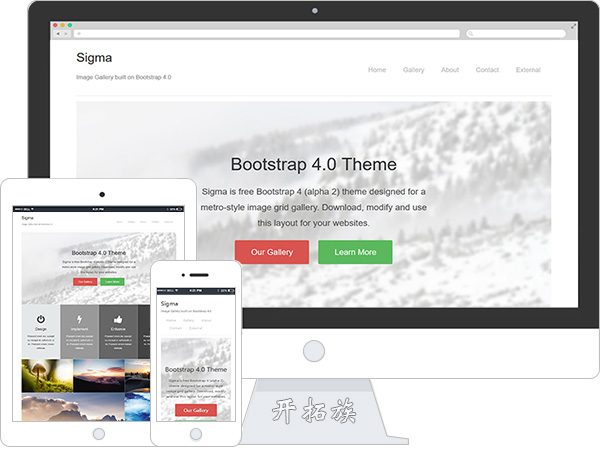Image resolution: width=600 pixels, height=450 pixels.
Task: Click the Implement lightning icon on tablet
Action: (79, 319)
